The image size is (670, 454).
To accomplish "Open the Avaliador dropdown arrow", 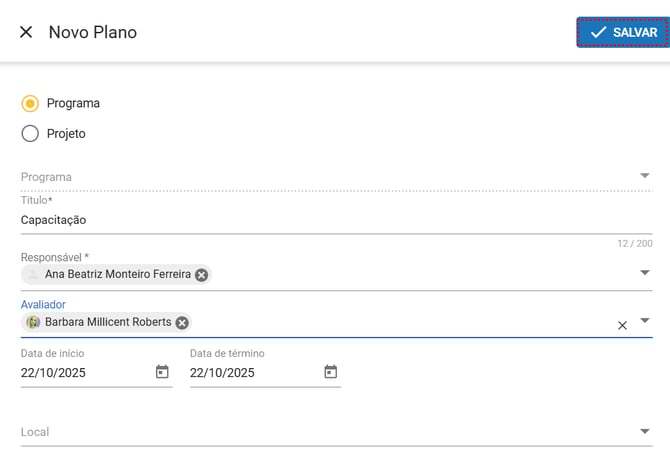I will [x=645, y=320].
